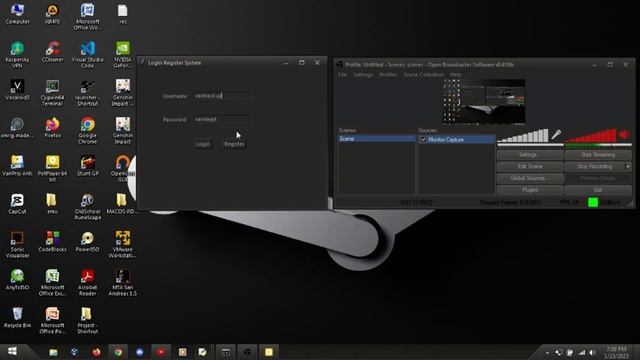Launch Sonic Visualiser from the desktop
Viewport: 640px width, 360px height.
(x=17, y=244)
